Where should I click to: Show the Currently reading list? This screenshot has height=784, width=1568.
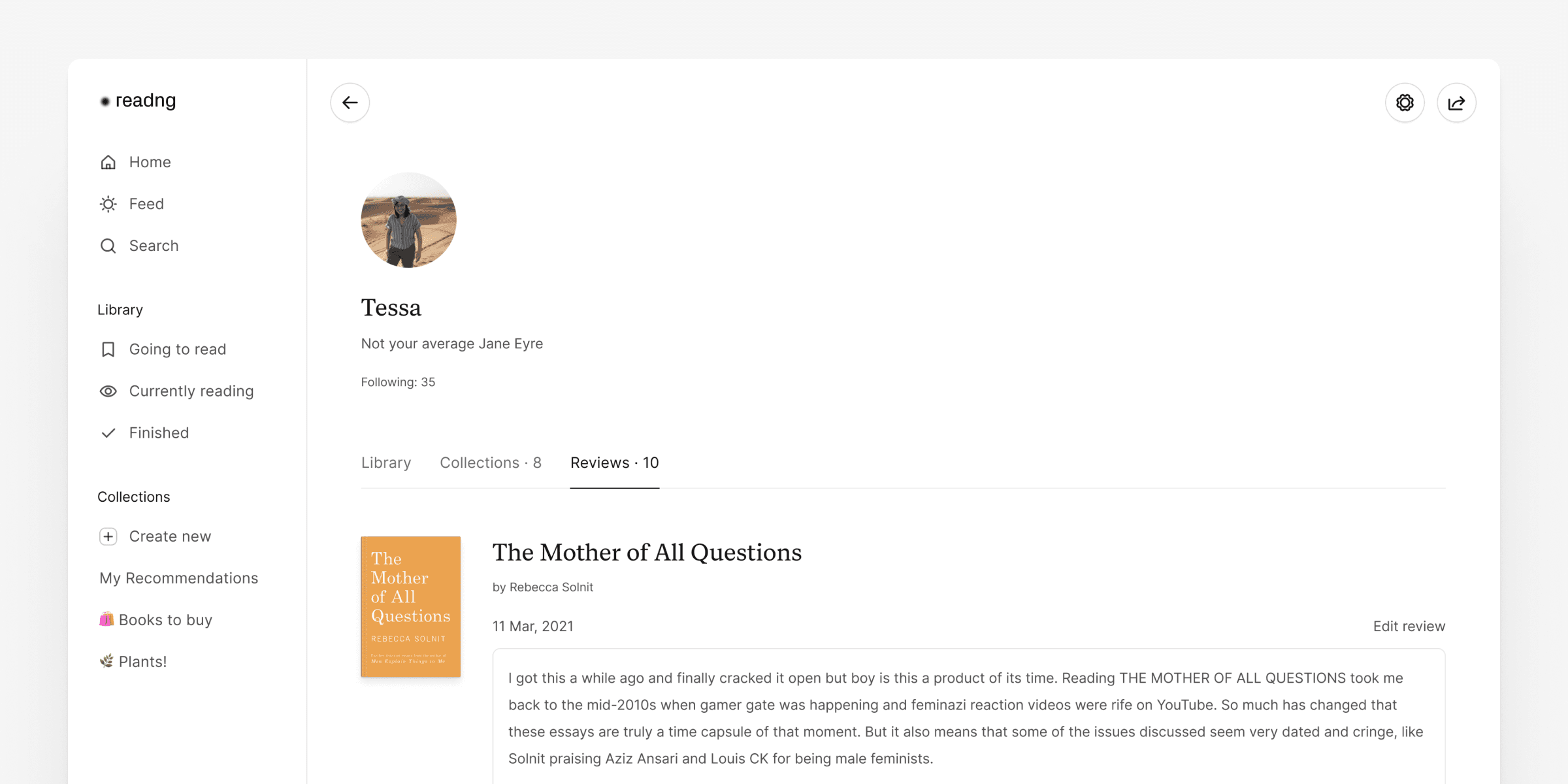[191, 391]
